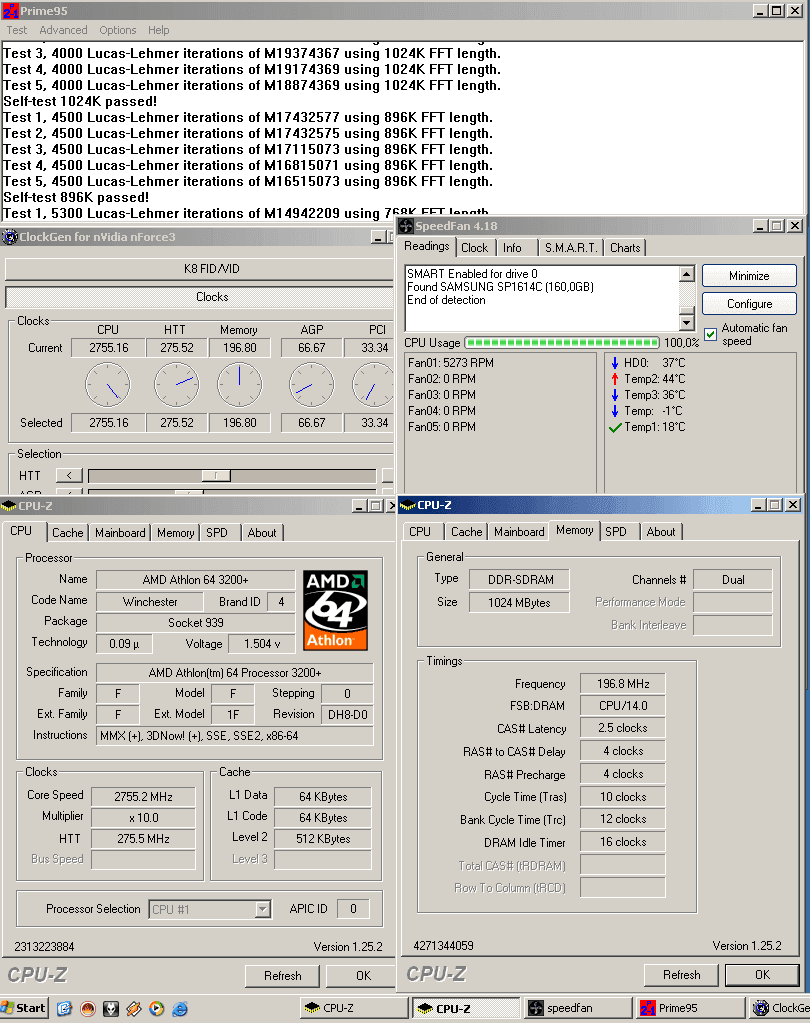Click the memory Frequency 196.8 MHz field
Viewport: 810px width, 1025px height.
pos(622,684)
